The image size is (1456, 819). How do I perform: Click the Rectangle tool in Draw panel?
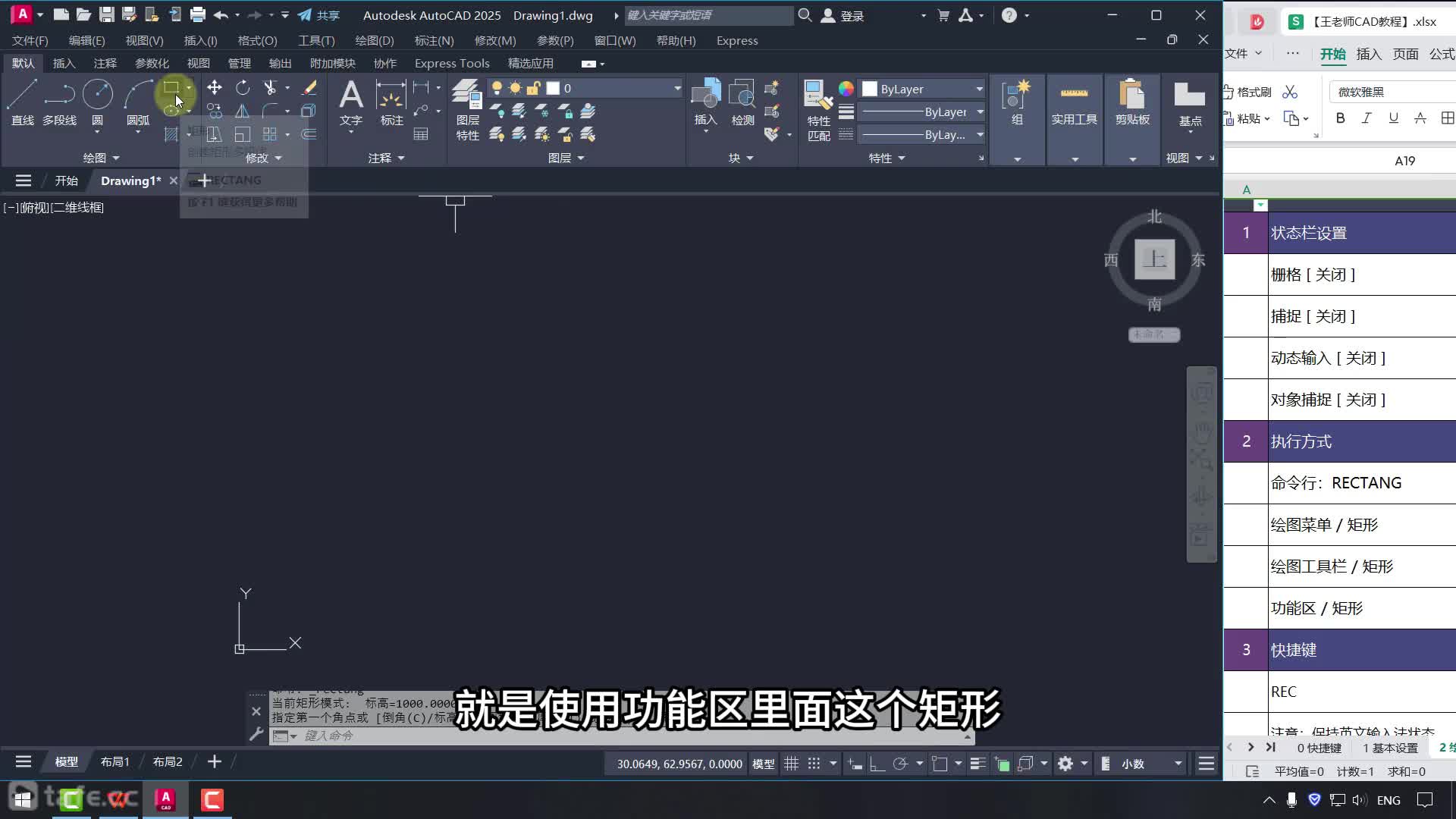171,88
